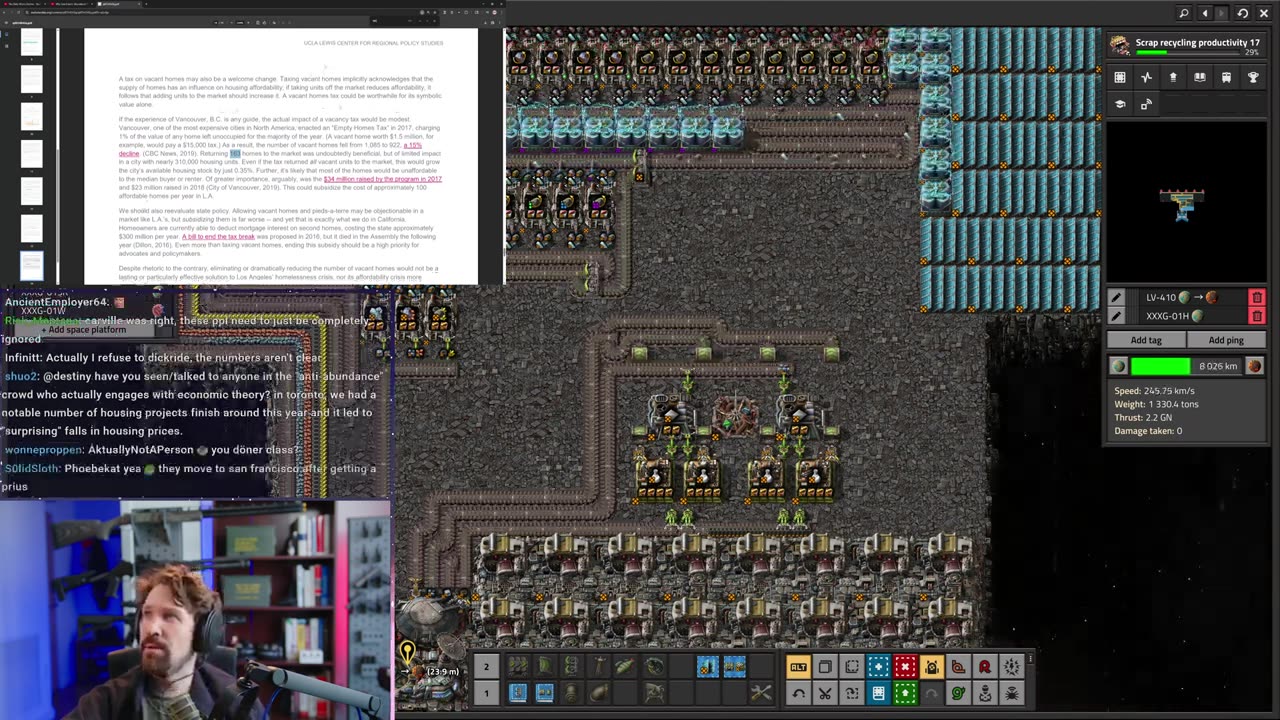Click the greyed redo arrow button

point(932,693)
